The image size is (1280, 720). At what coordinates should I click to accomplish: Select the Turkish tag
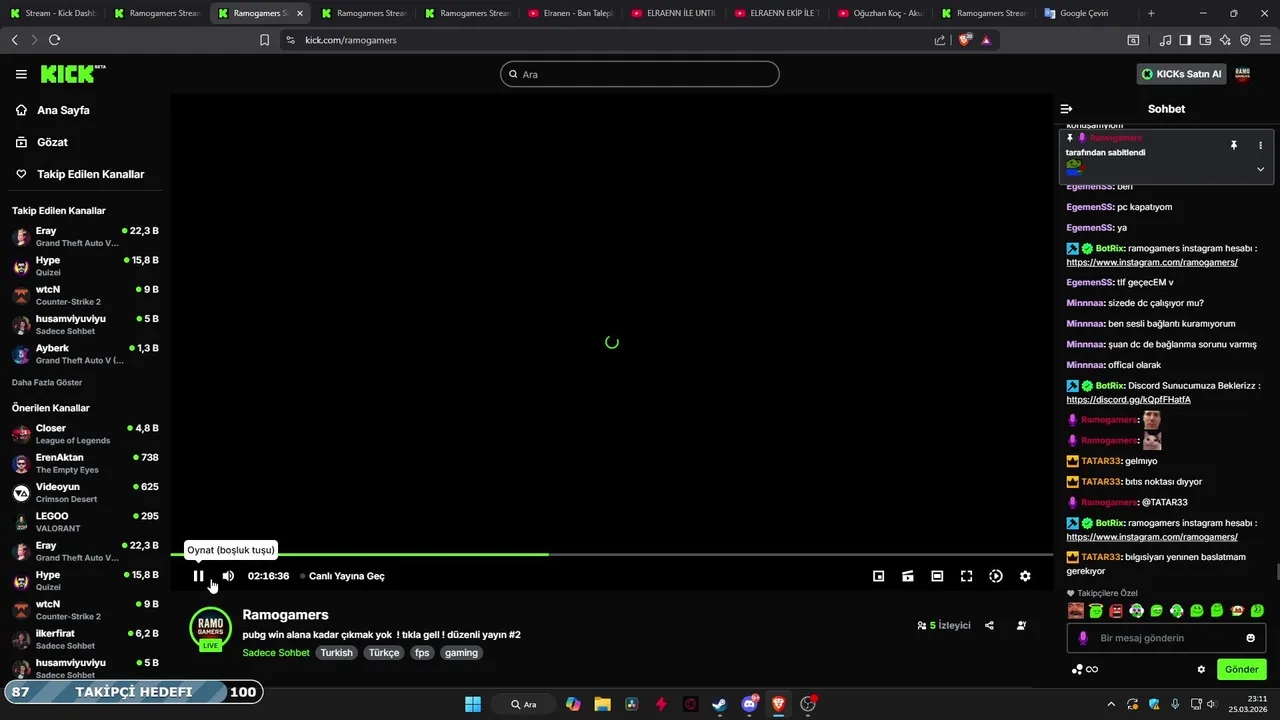coord(337,653)
